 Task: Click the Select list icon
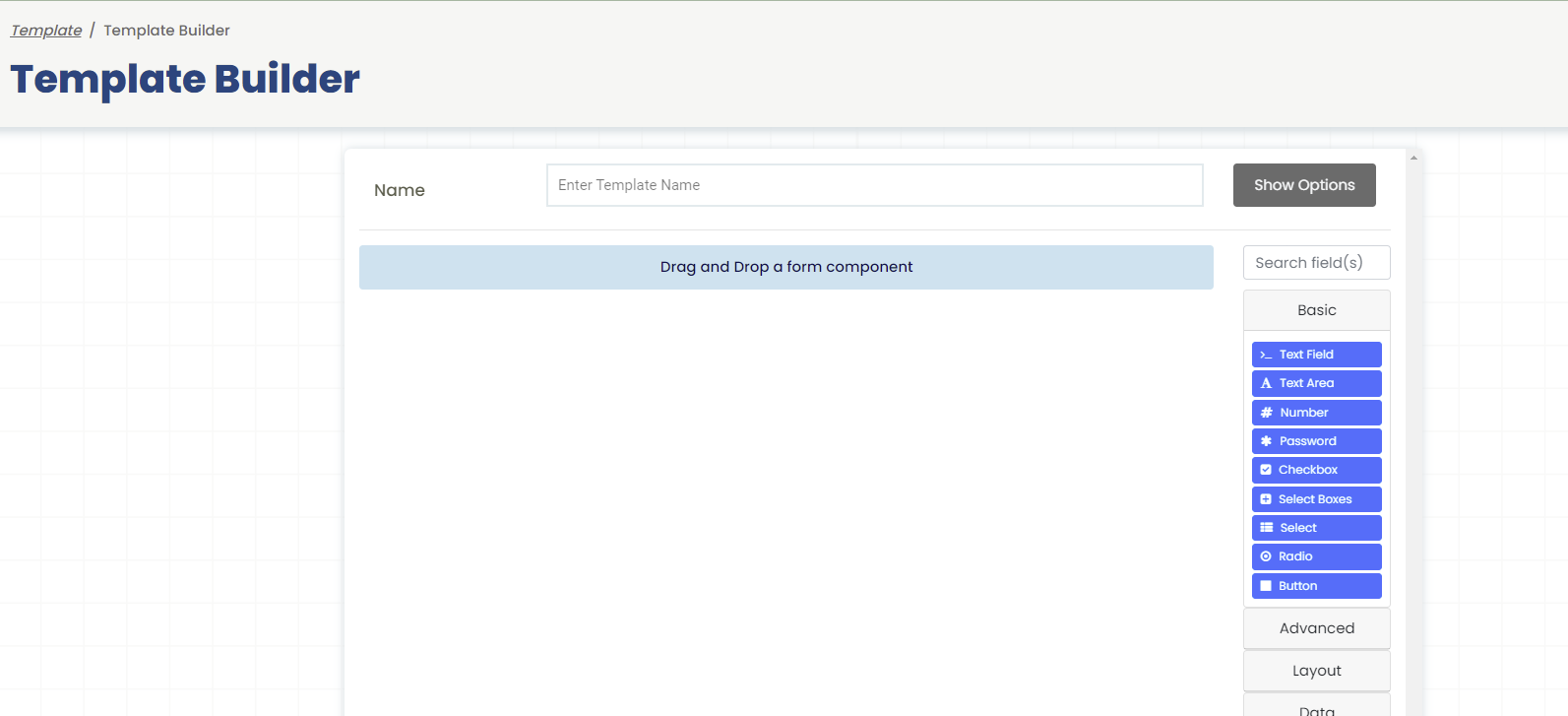(1267, 528)
